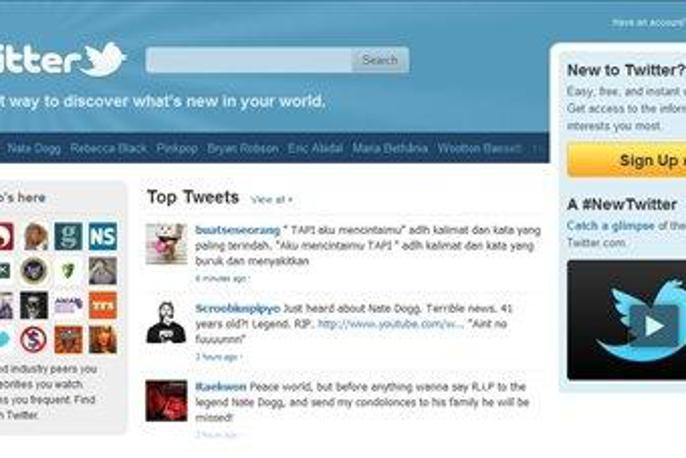Click the yellow Sign Up button
Viewport: 686px width, 458px height.
click(x=626, y=160)
